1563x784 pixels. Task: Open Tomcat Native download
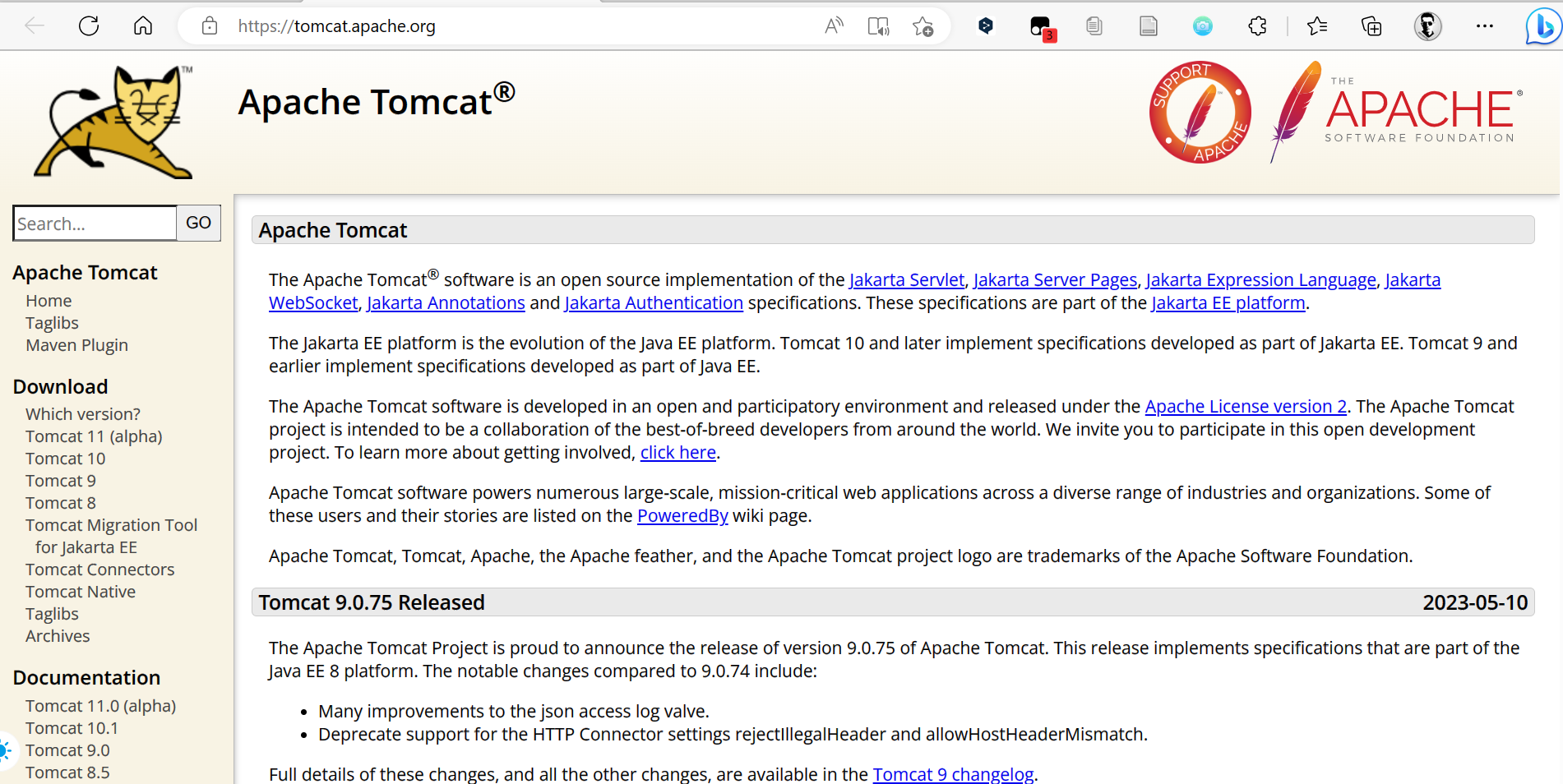pos(81,592)
